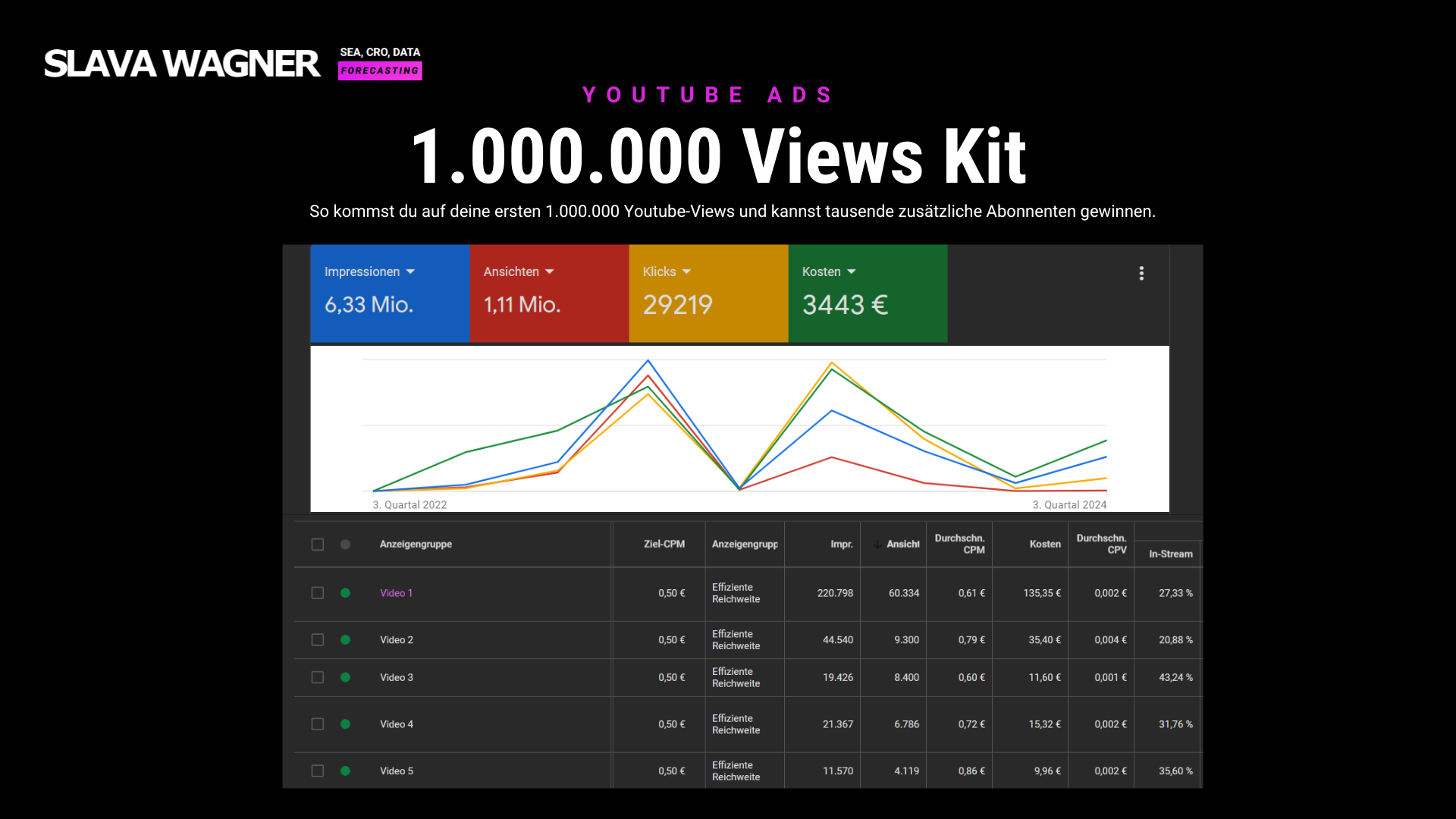Click the SLAVA WAGNER logo
The height and width of the screenshot is (819, 1456).
click(x=182, y=64)
